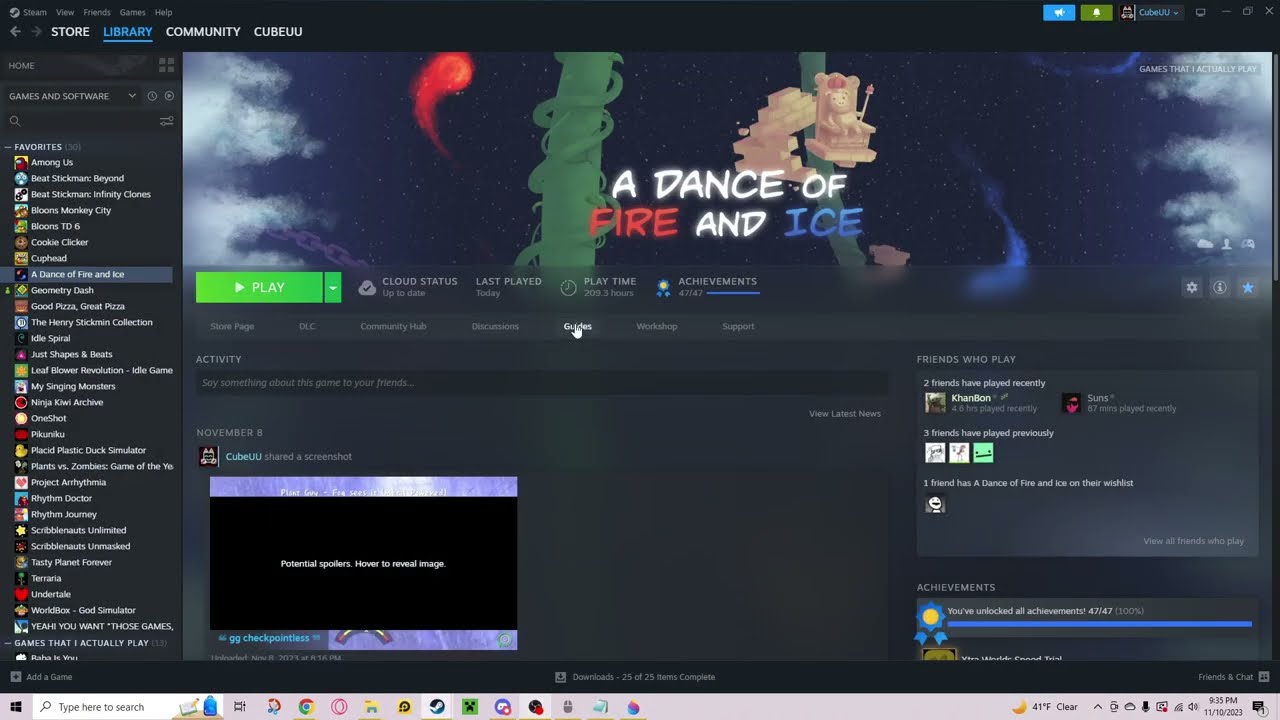Open Downloads status bar

tap(635, 677)
